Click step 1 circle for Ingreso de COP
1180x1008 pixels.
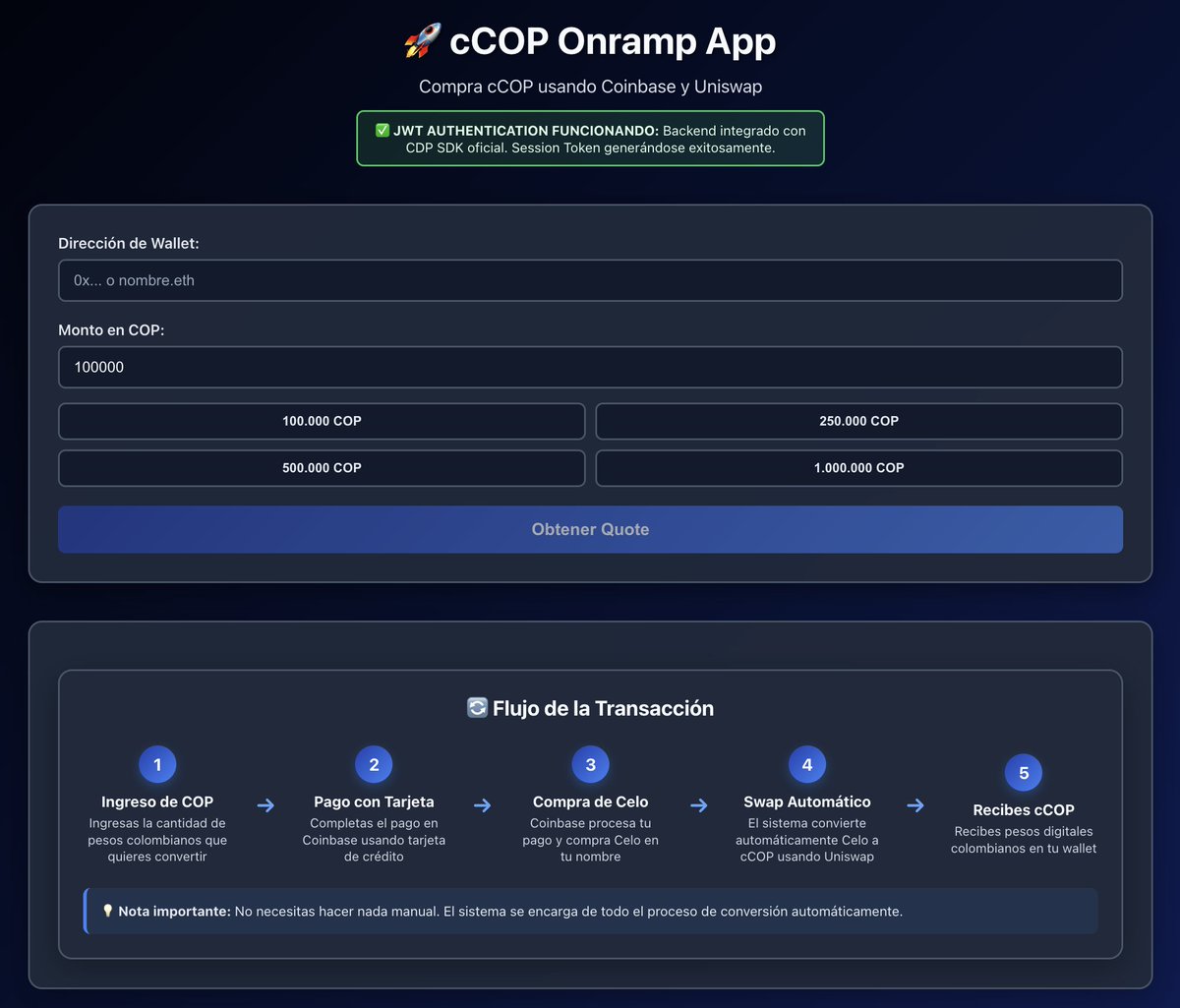pyautogui.click(x=157, y=764)
